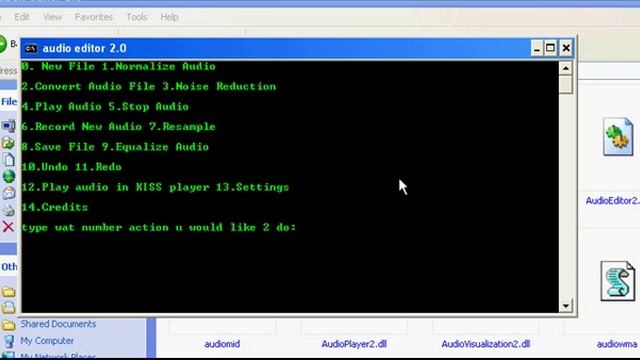Maximize the audio editor 2.0 window
640x360 pixels.
point(550,49)
